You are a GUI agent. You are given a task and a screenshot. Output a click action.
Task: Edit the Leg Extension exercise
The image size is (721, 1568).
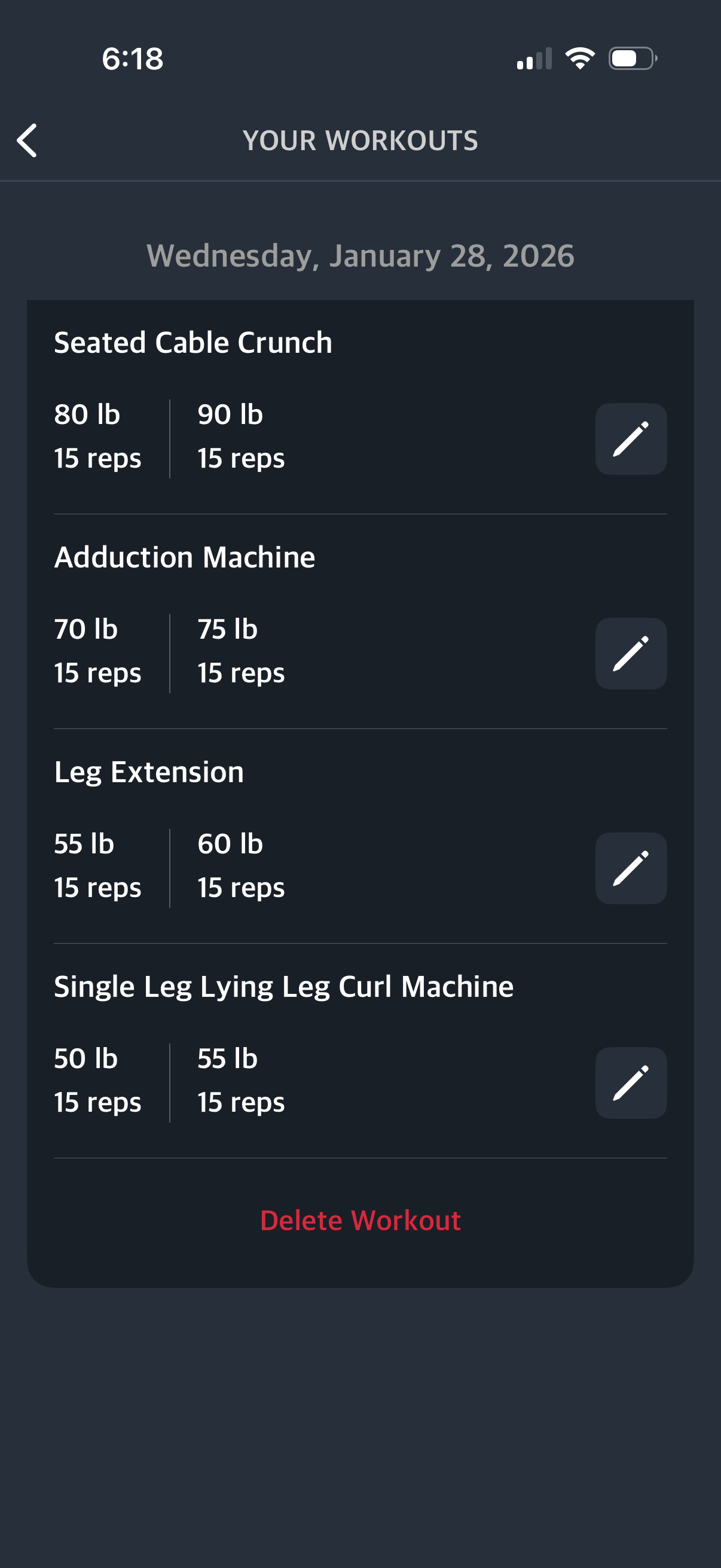(x=630, y=868)
